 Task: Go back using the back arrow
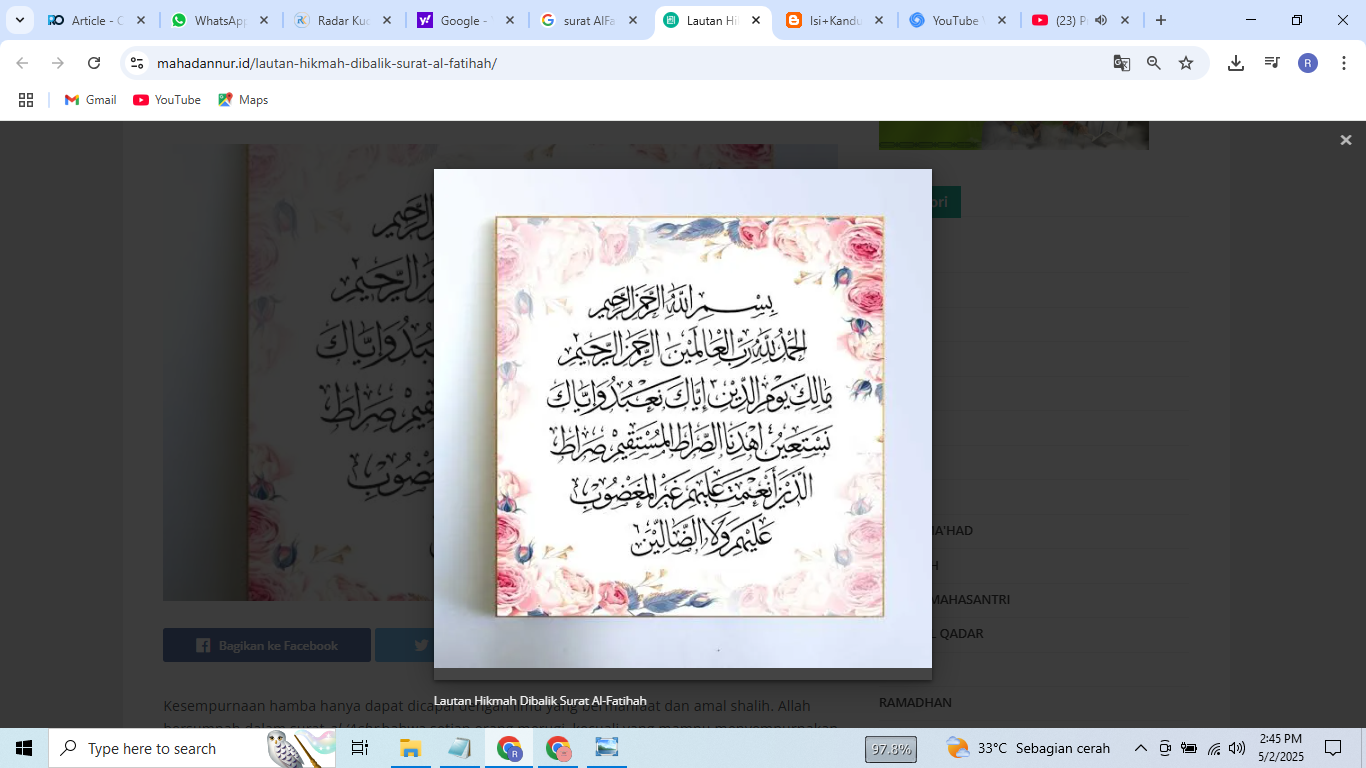(22, 63)
